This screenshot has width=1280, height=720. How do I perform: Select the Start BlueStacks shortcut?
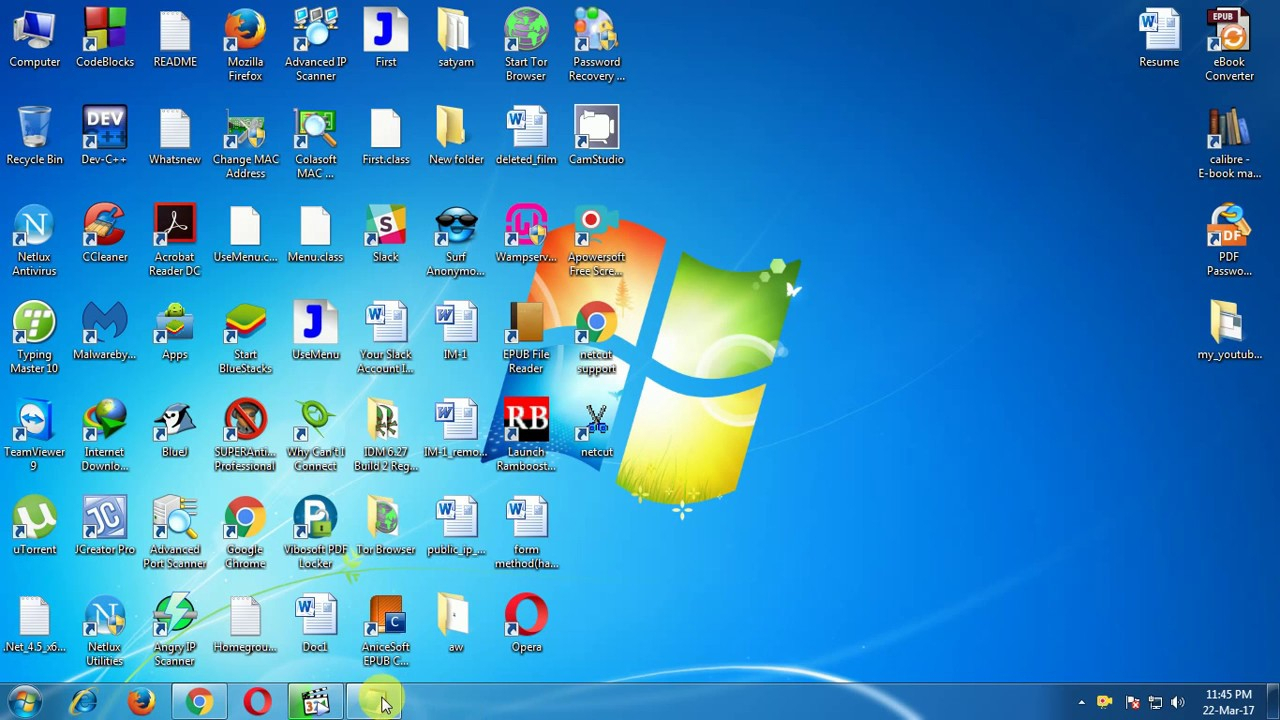coord(245,339)
